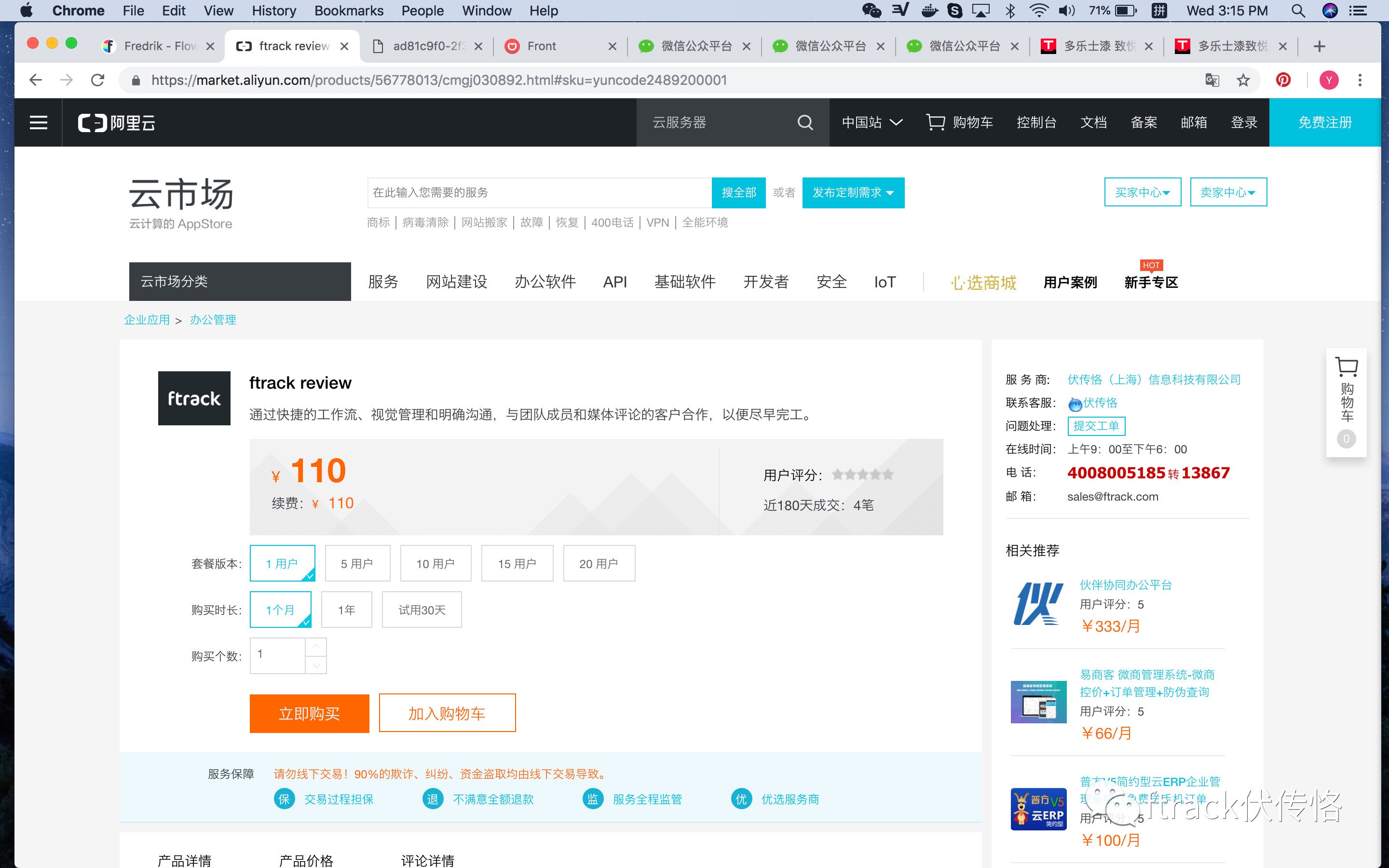Click the 加入购物车 add to cart button

(447, 714)
